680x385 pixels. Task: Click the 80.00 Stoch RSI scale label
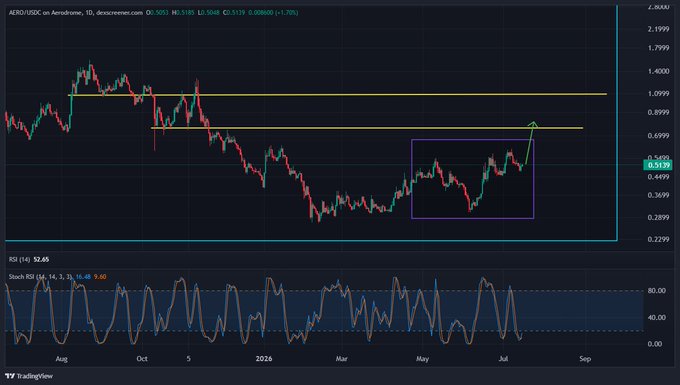[x=657, y=291]
